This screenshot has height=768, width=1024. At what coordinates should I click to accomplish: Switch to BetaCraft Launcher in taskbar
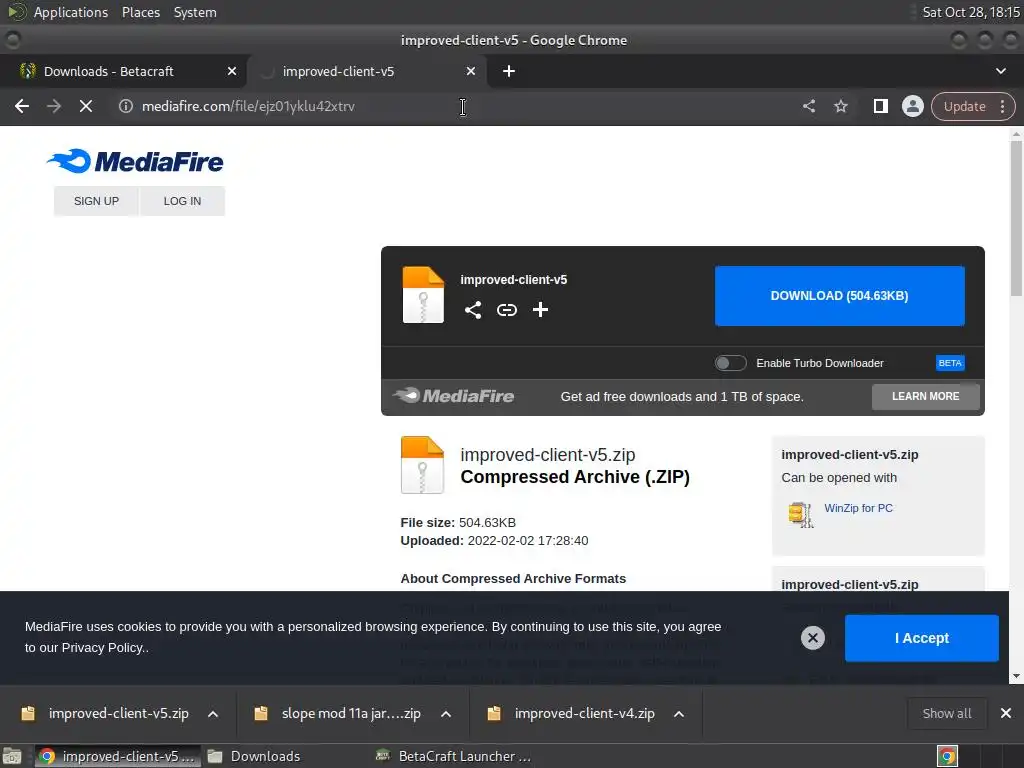pos(455,756)
